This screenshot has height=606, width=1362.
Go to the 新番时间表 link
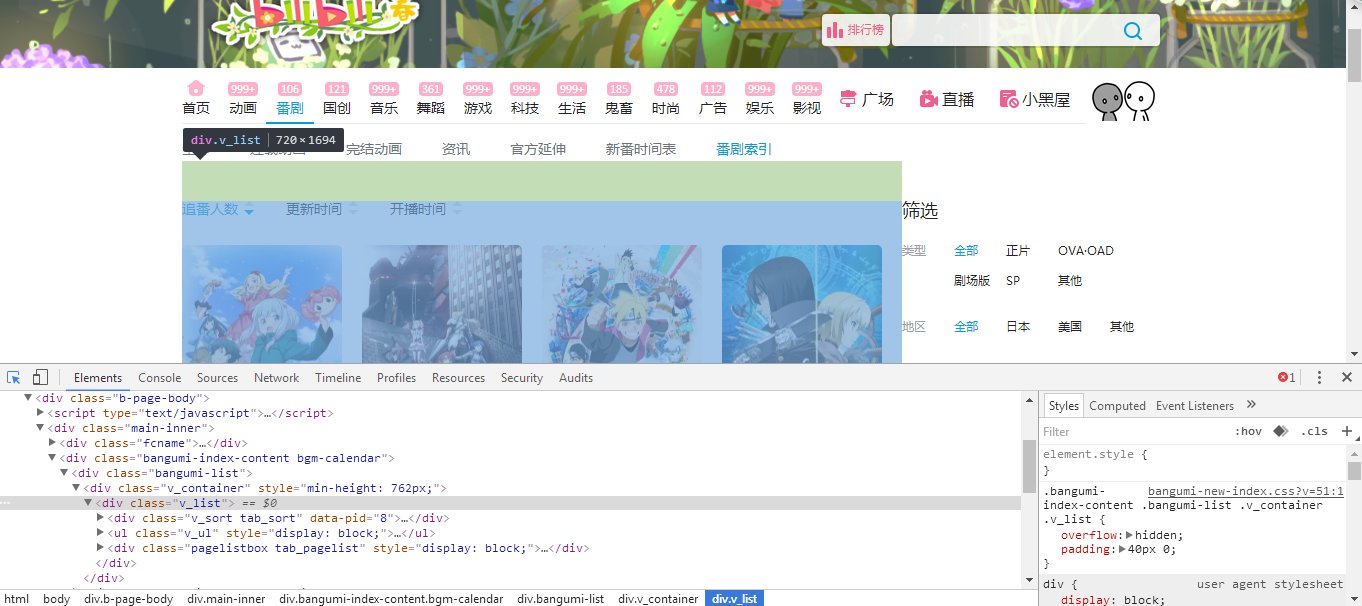(641, 149)
